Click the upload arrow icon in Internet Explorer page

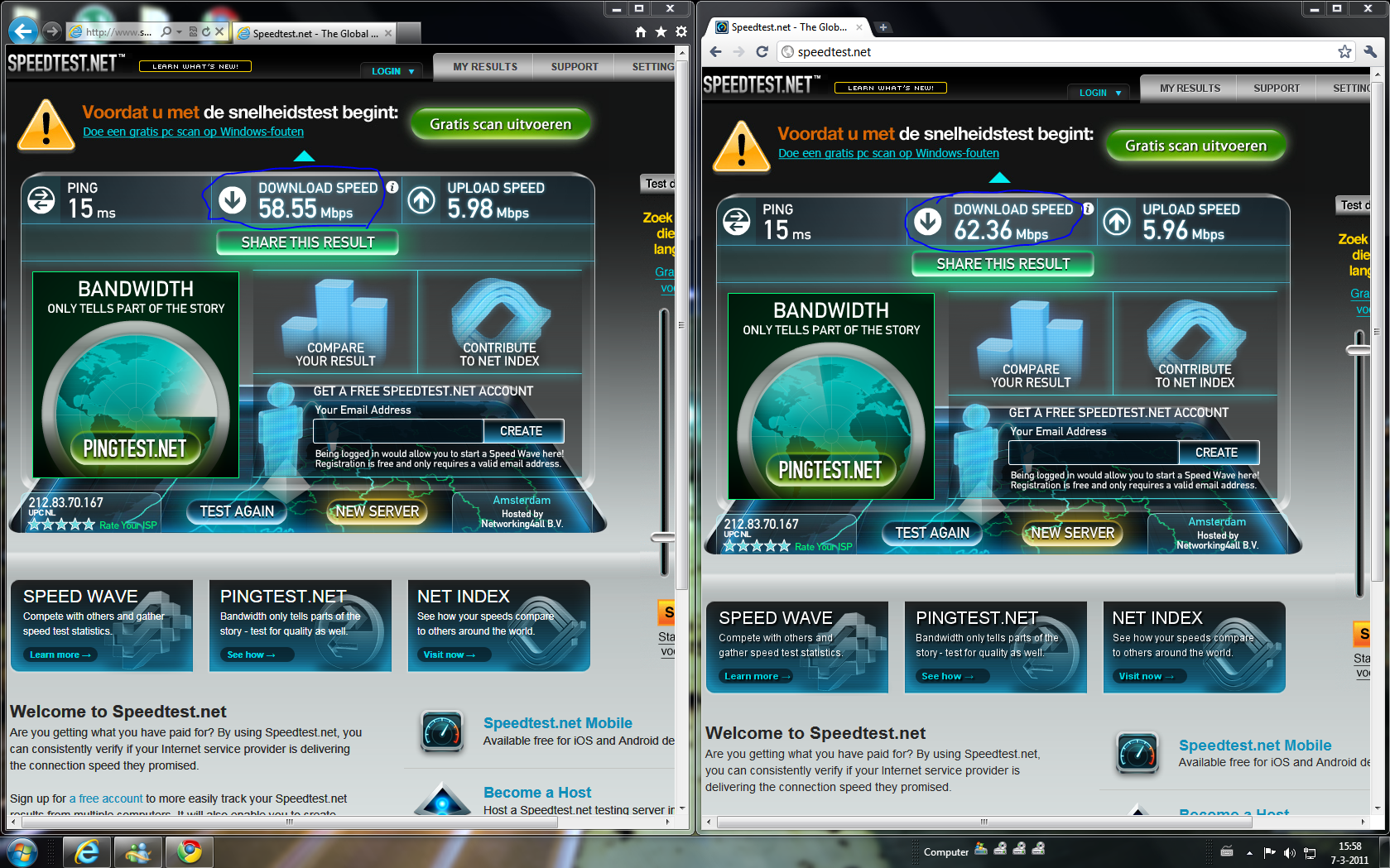[421, 199]
